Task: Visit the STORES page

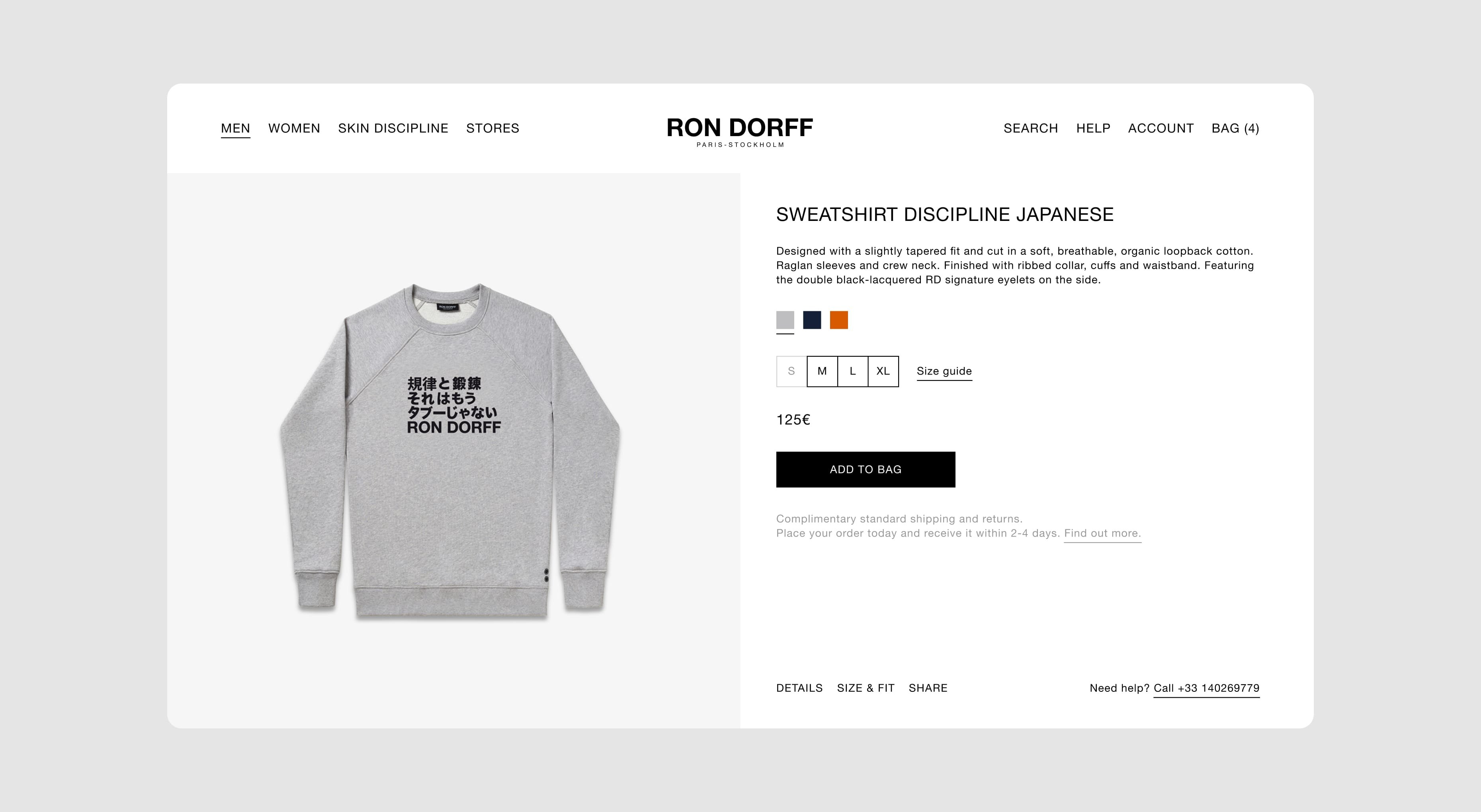Action: coord(493,128)
